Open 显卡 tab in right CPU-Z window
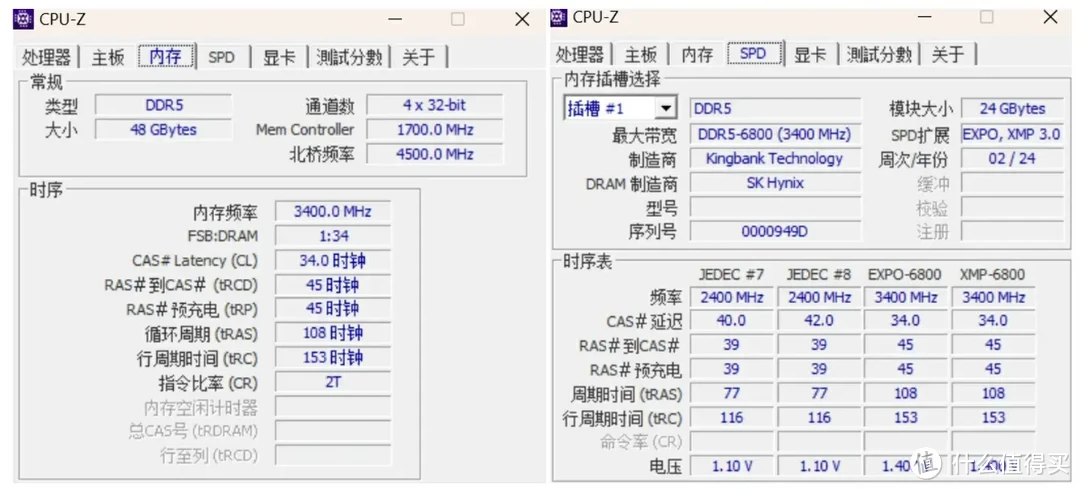Viewport: 1080px width, 490px height. pos(810,54)
